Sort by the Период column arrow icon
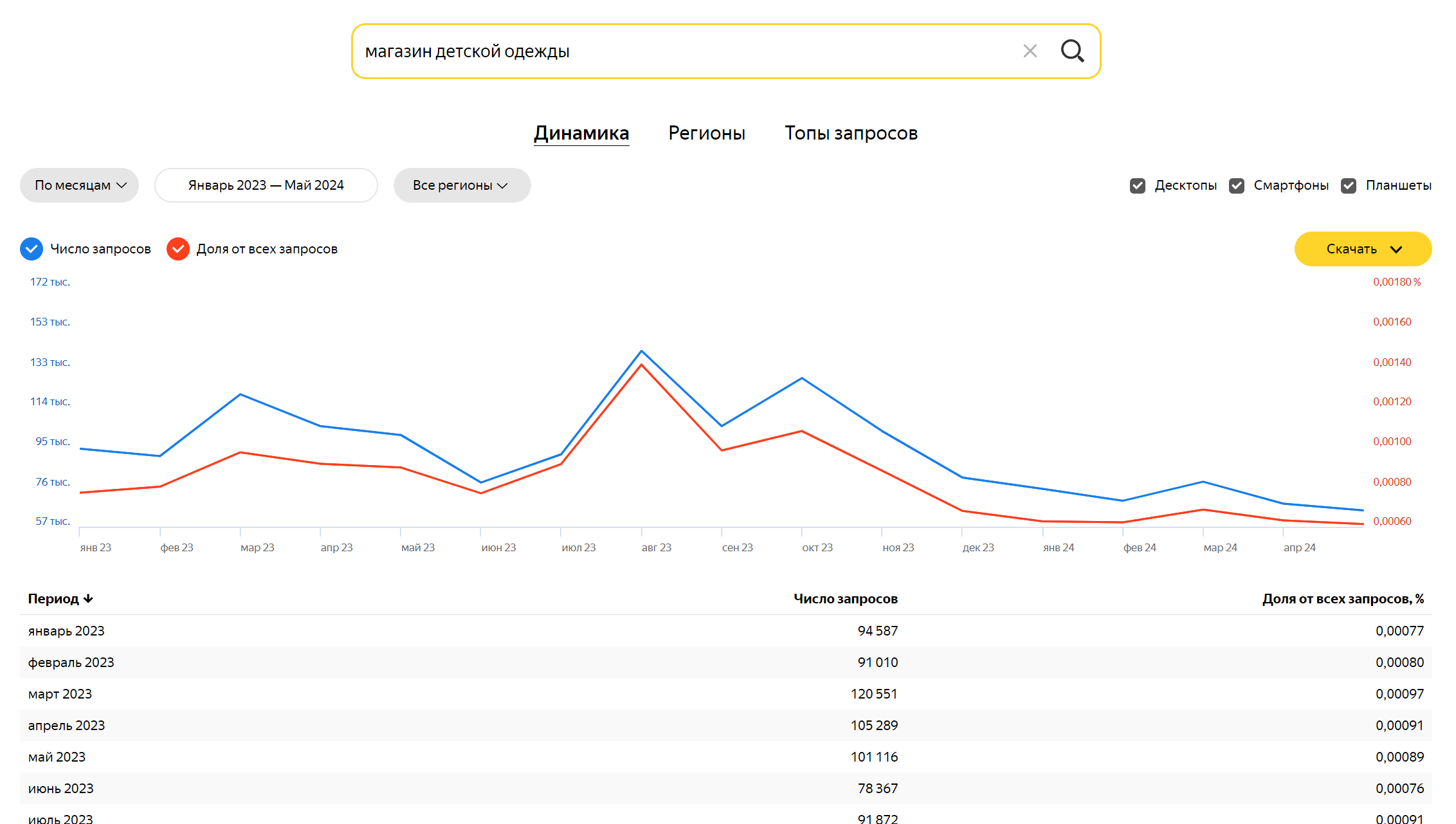Image resolution: width=1456 pixels, height=824 pixels. pos(89,599)
